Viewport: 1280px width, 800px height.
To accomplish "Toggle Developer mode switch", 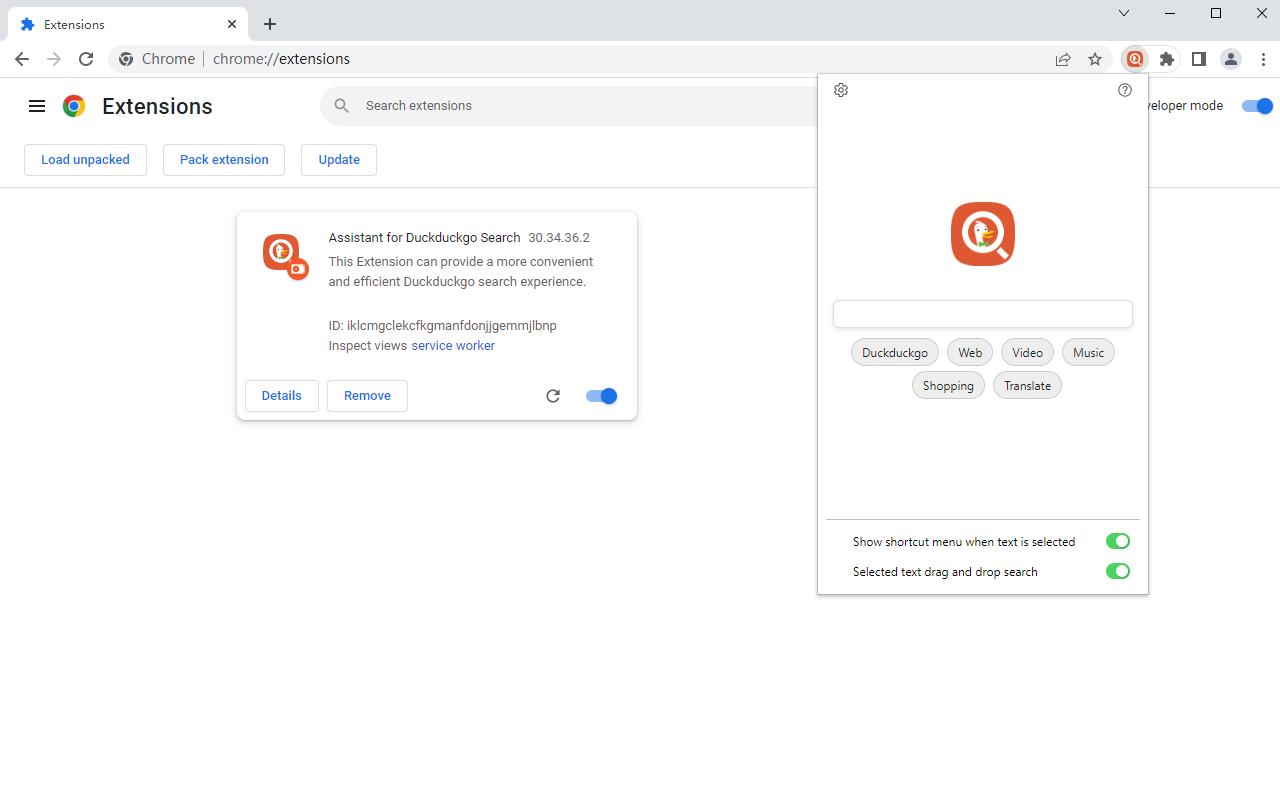I will (x=1257, y=106).
